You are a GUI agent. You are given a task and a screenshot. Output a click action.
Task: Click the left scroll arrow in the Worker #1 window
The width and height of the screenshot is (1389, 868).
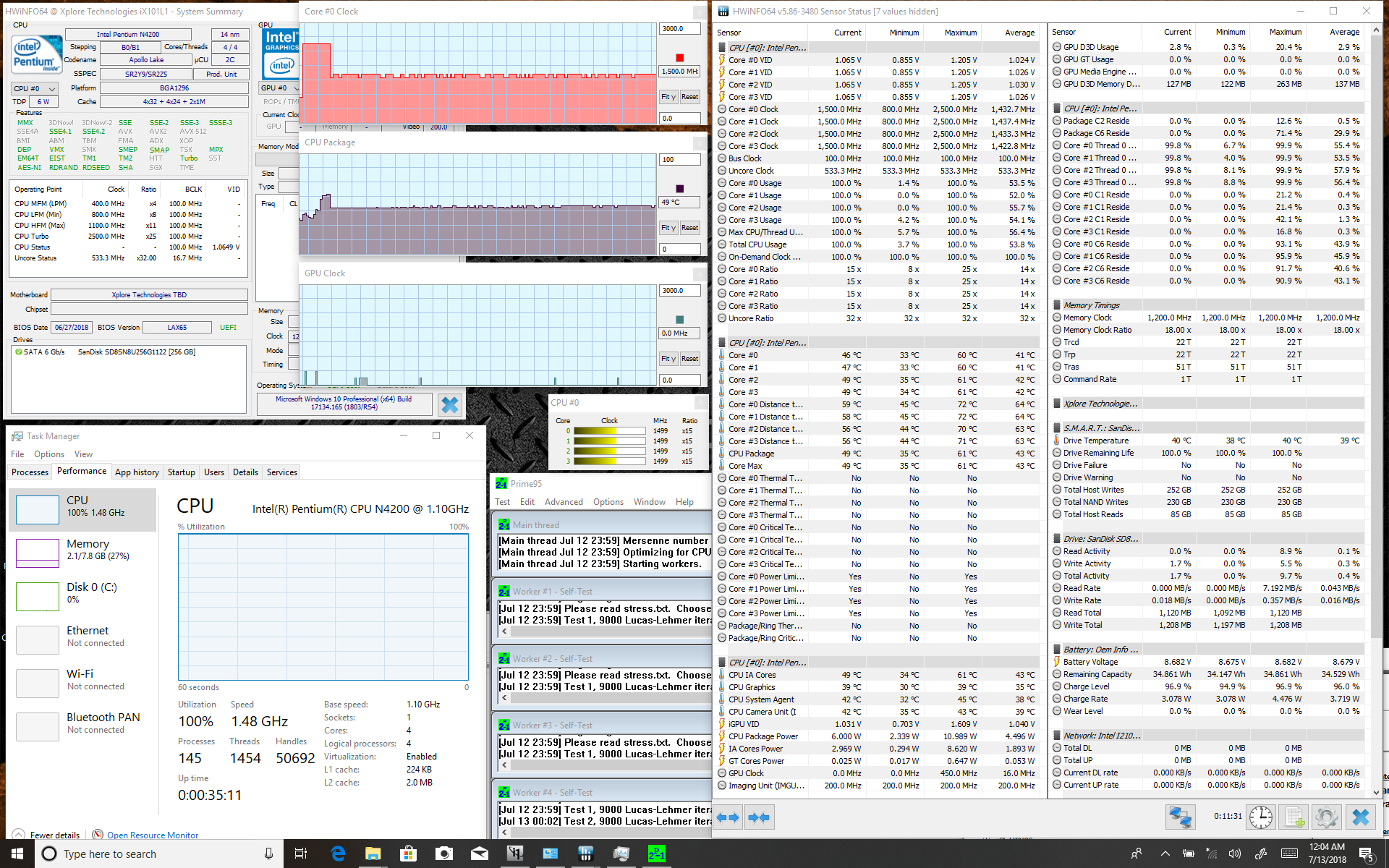[504, 631]
